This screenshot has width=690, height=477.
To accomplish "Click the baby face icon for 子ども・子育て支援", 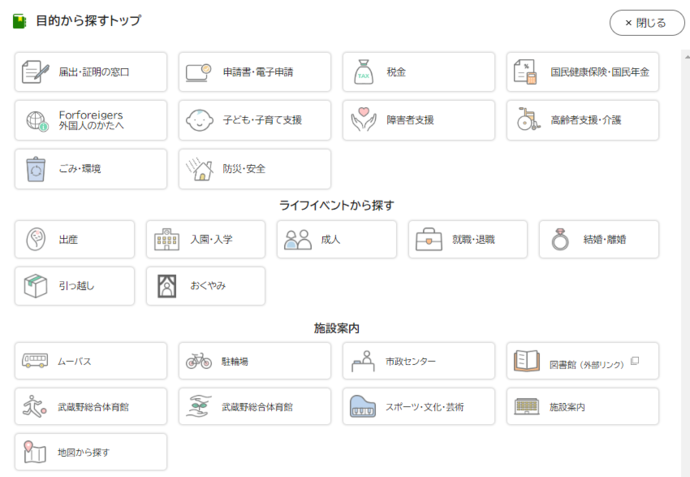I will [199, 120].
